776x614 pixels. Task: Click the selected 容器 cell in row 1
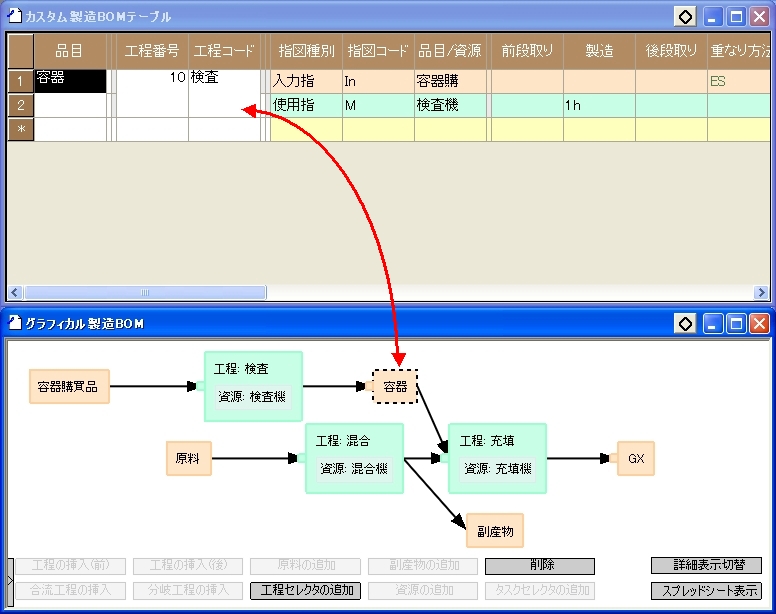(x=70, y=81)
